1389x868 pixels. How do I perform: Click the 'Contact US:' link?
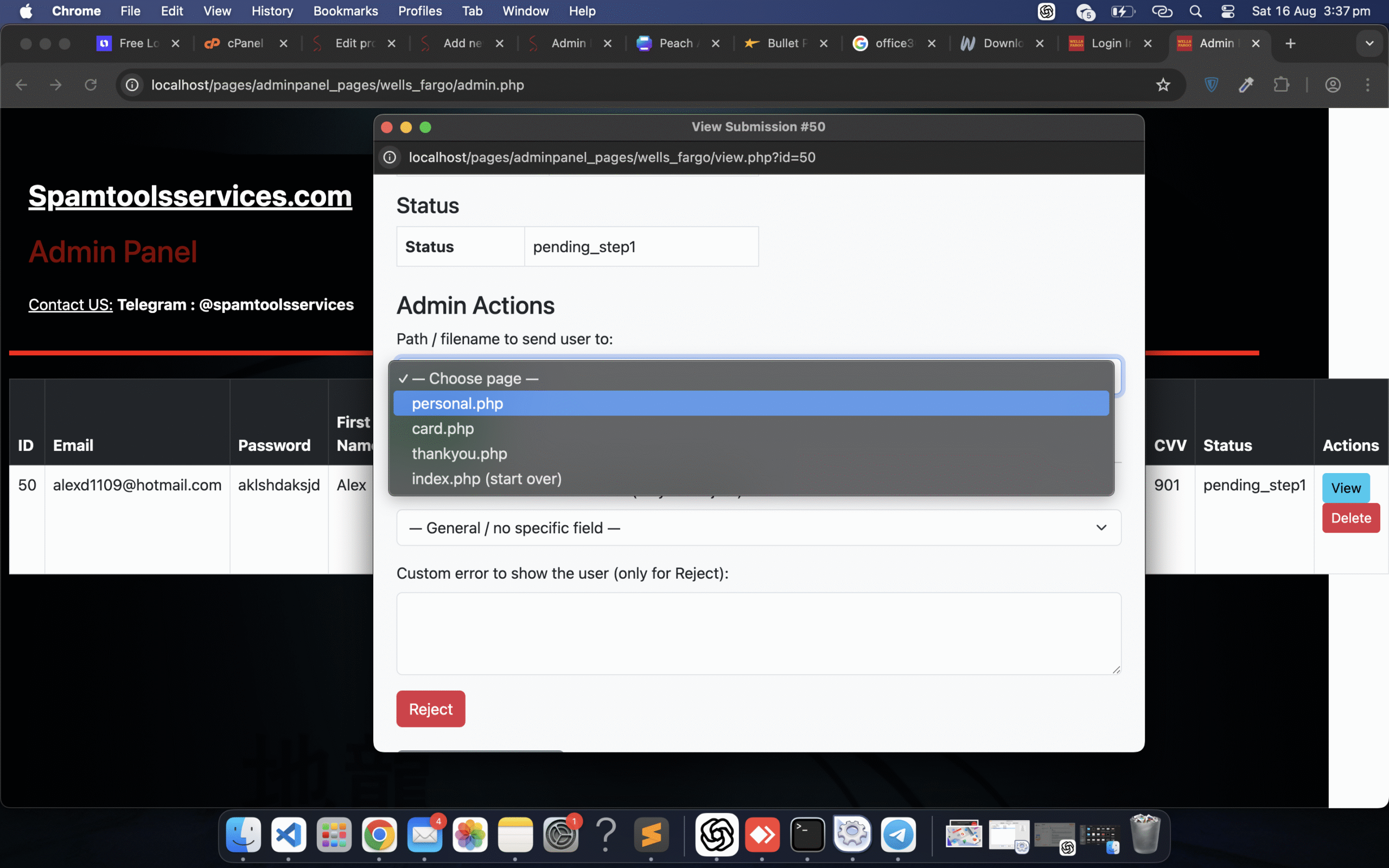[71, 304]
